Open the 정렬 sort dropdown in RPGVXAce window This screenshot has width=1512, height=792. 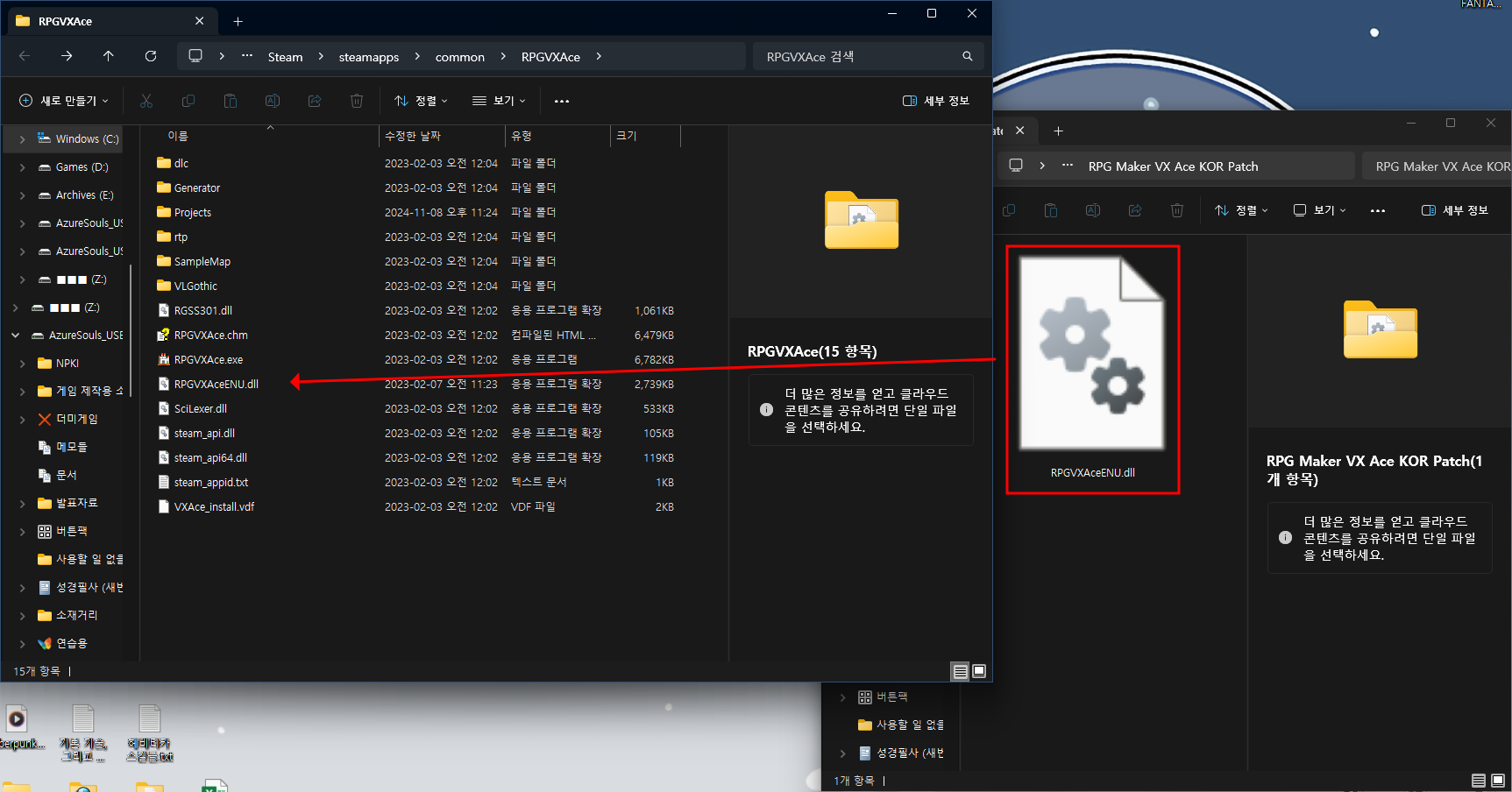coord(421,101)
